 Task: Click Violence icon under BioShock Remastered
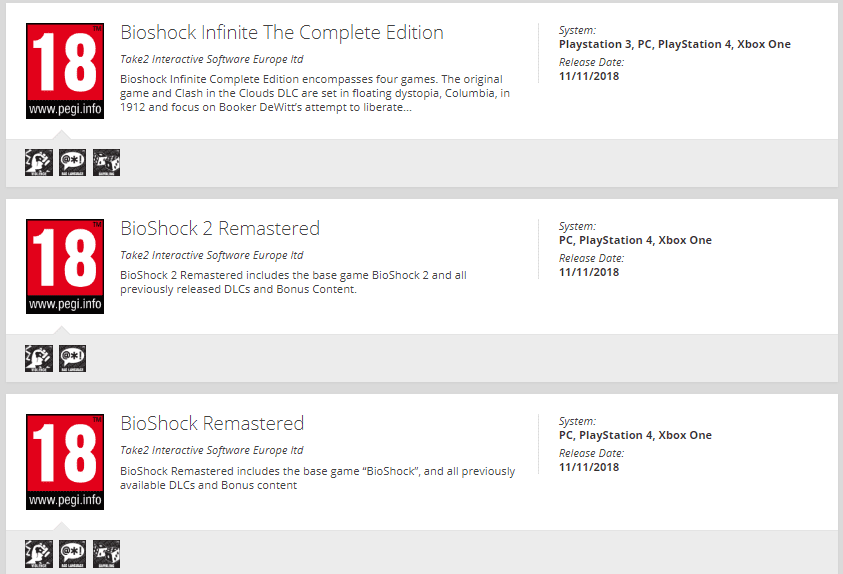click(39, 553)
